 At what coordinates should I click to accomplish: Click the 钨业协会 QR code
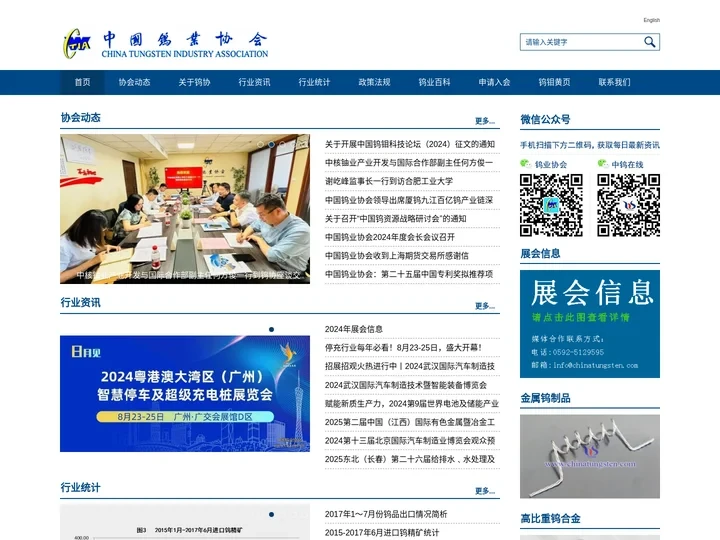[551, 205]
